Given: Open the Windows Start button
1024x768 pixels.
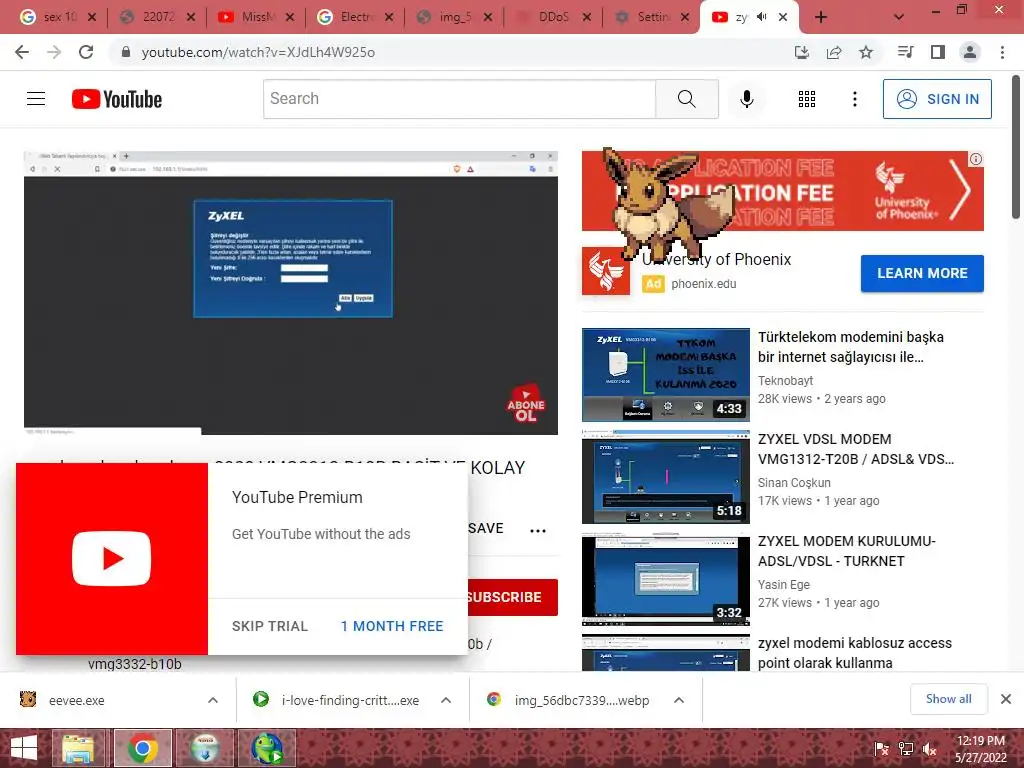Looking at the screenshot, I should pyautogui.click(x=24, y=748).
